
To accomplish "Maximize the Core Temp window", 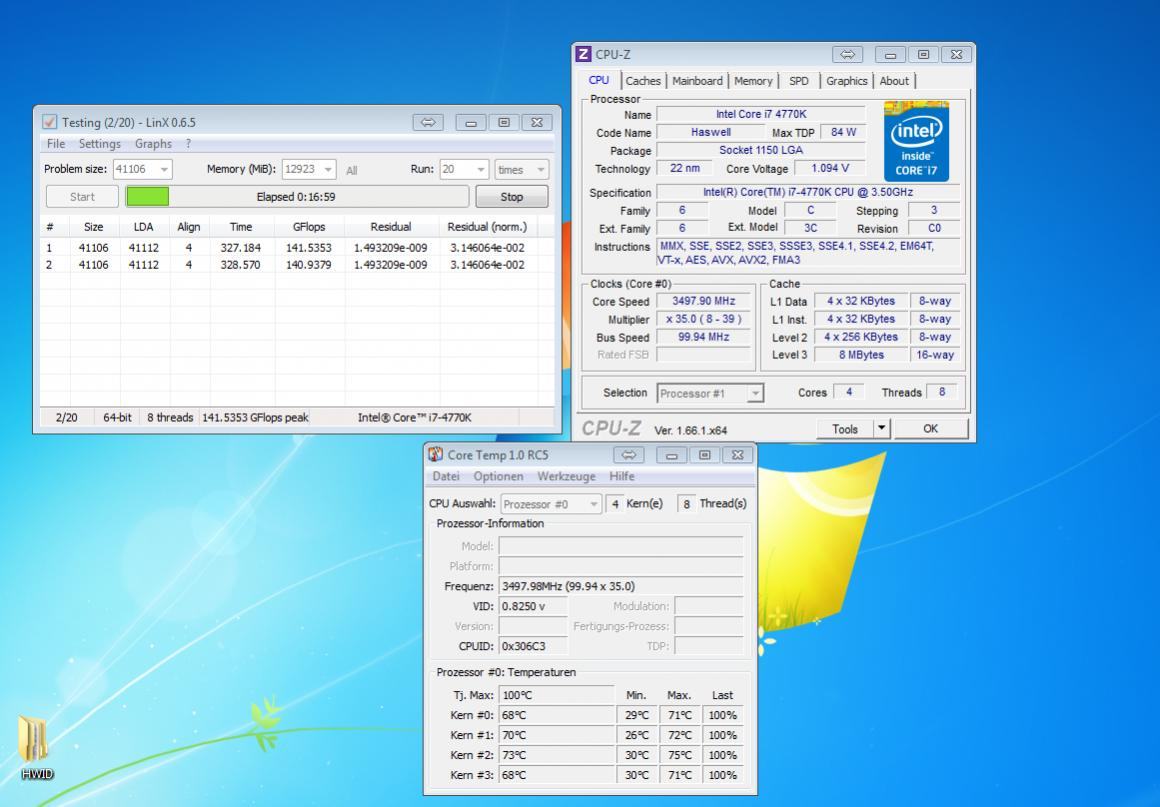I will [704, 454].
